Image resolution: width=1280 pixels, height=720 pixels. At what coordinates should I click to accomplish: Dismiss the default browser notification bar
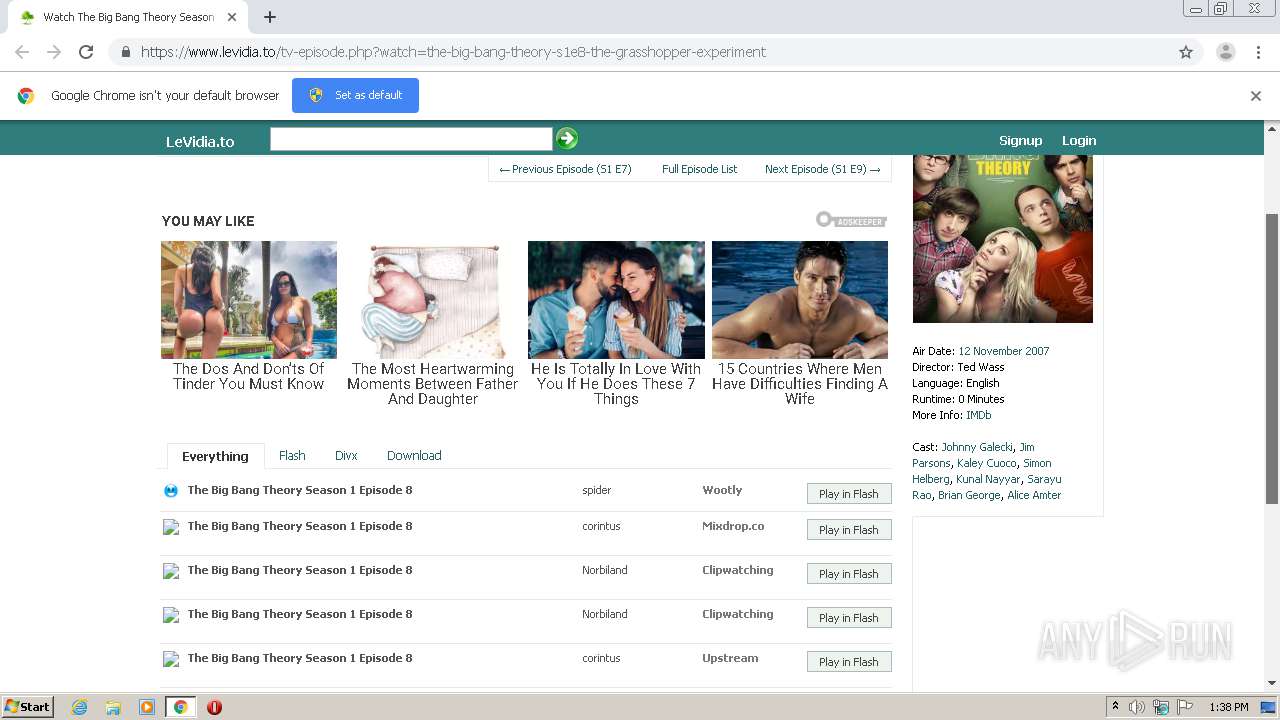pyautogui.click(x=1256, y=96)
